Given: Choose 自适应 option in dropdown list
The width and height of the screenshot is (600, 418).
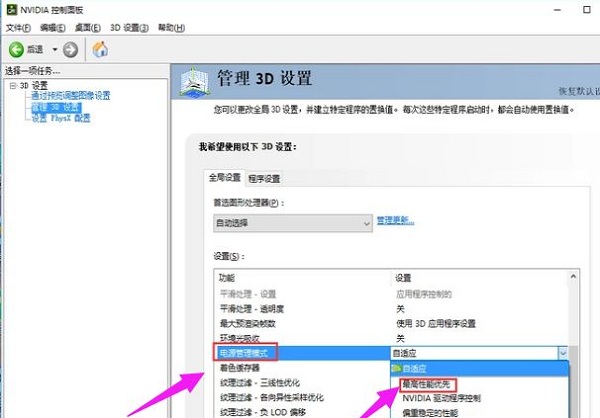Looking at the screenshot, I should click(x=479, y=369).
